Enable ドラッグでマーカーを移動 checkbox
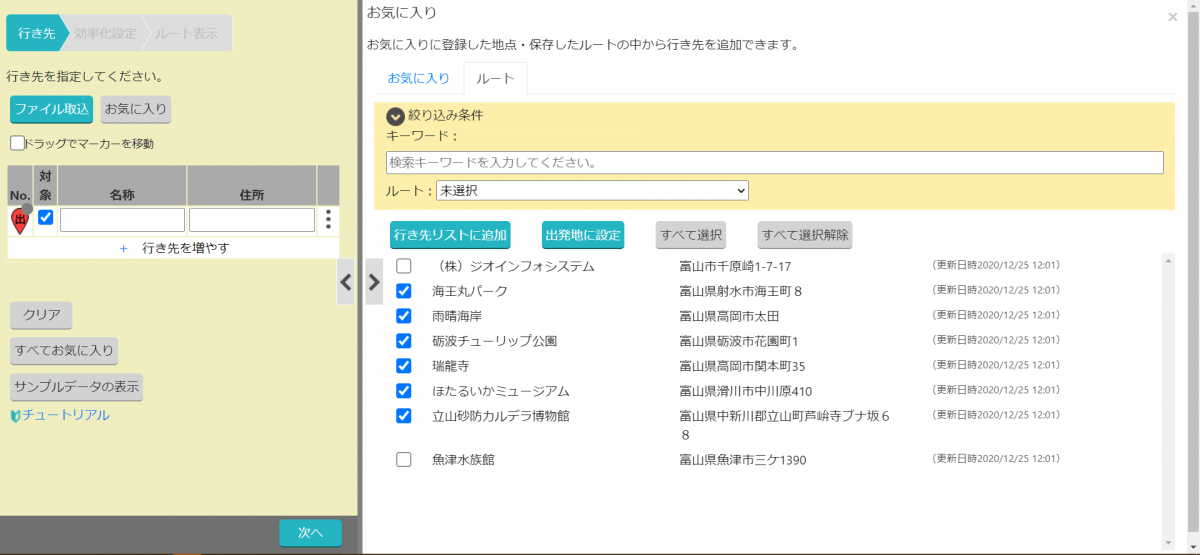1200x555 pixels. 17,143
